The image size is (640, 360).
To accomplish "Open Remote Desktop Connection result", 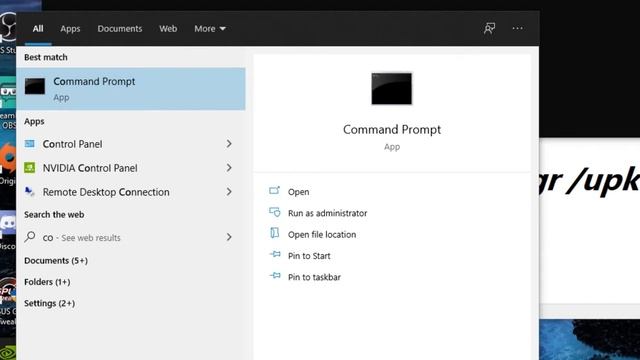I will pyautogui.click(x=131, y=192).
